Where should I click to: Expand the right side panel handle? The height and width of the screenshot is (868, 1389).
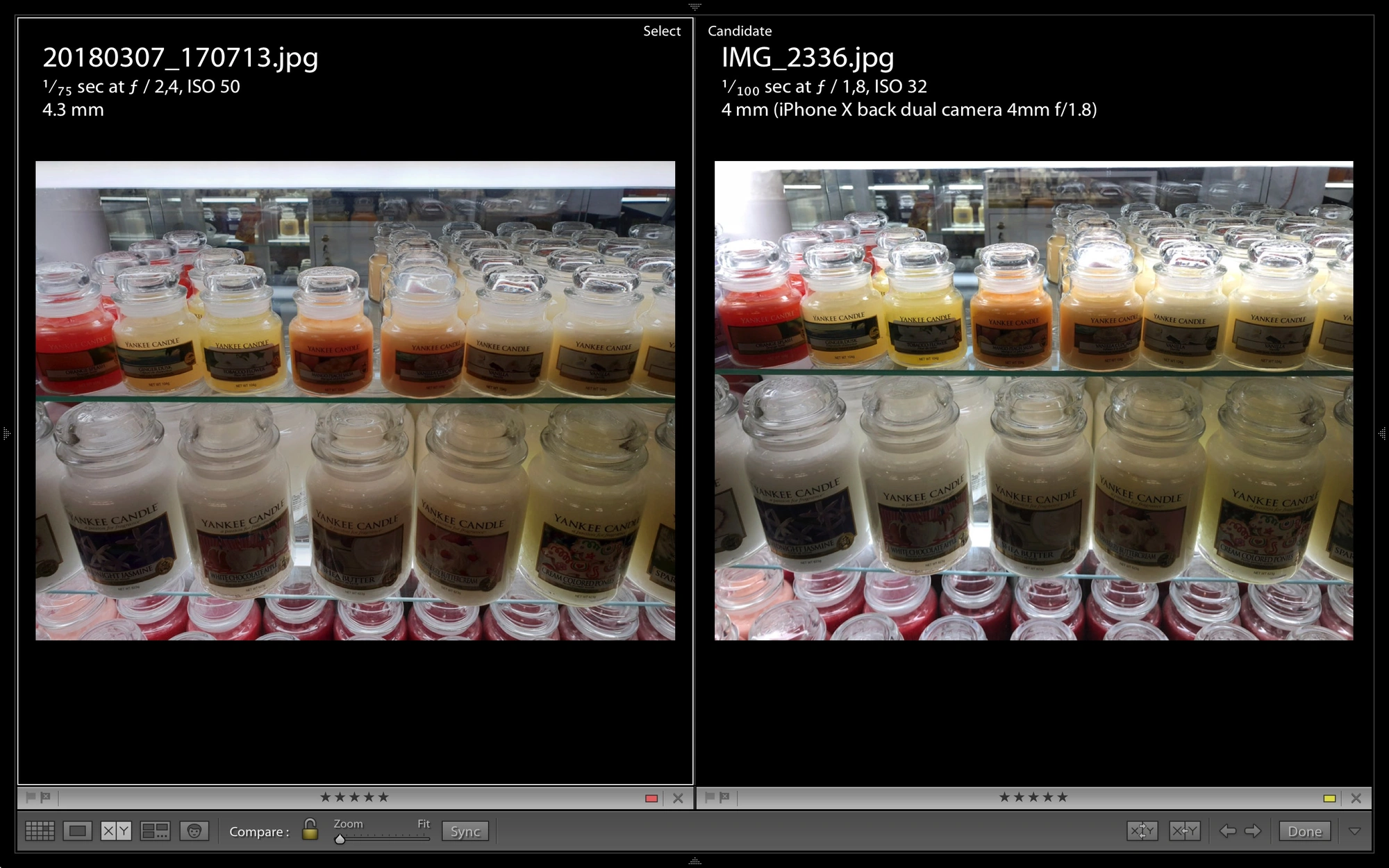pos(1382,434)
